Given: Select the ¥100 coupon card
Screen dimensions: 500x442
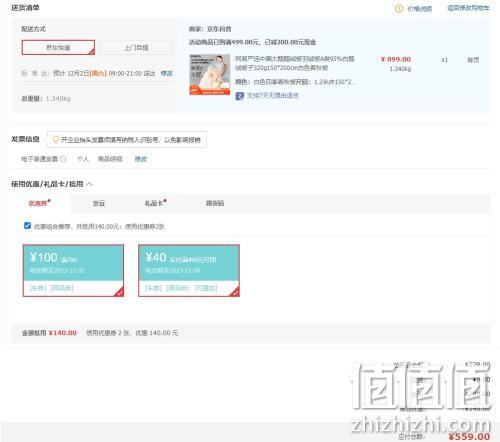Looking at the screenshot, I should [73, 270].
